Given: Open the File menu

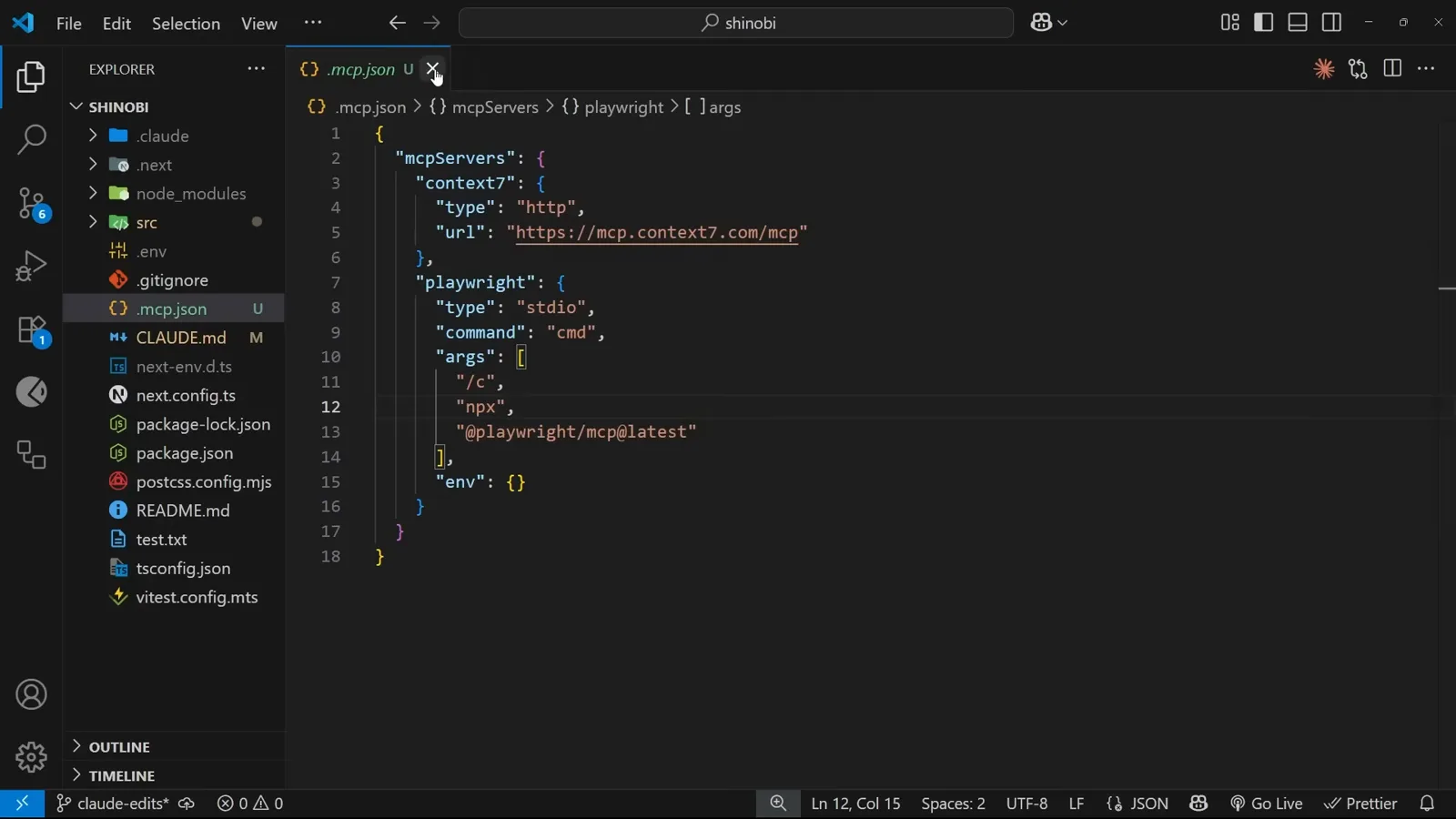Looking at the screenshot, I should [x=68, y=24].
